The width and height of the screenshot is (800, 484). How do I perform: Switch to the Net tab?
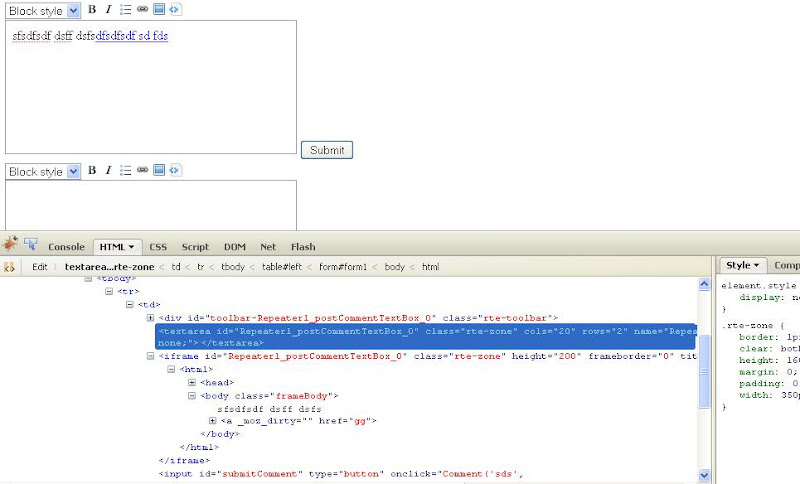[x=268, y=247]
